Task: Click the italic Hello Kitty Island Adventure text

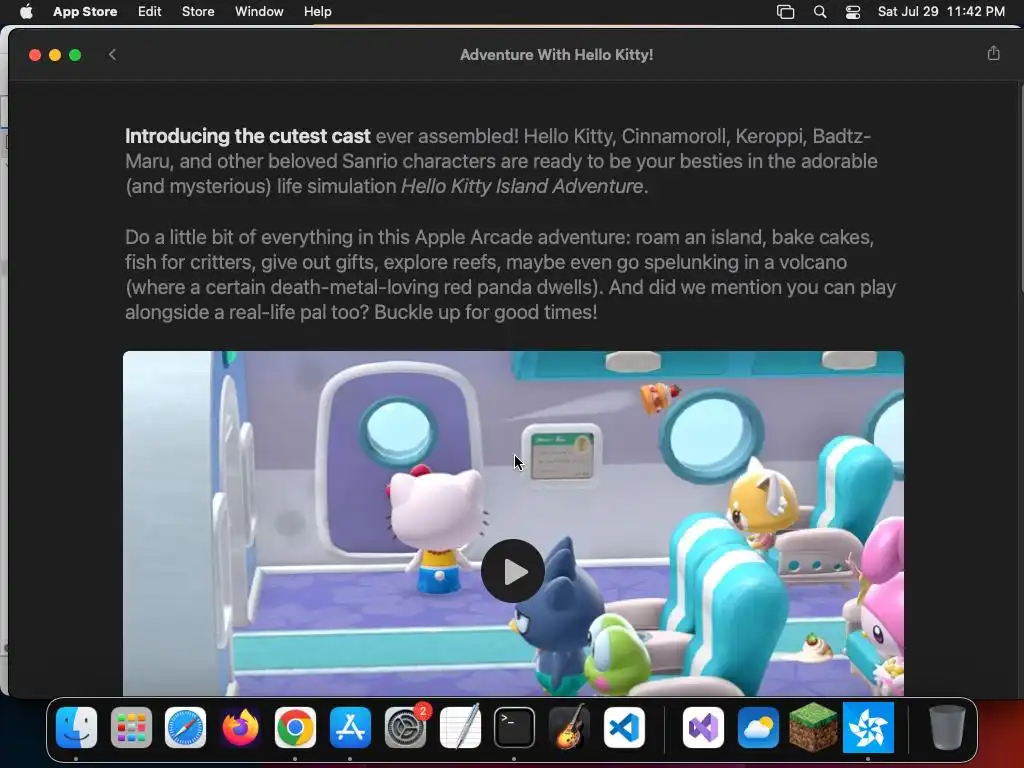Action: point(522,186)
